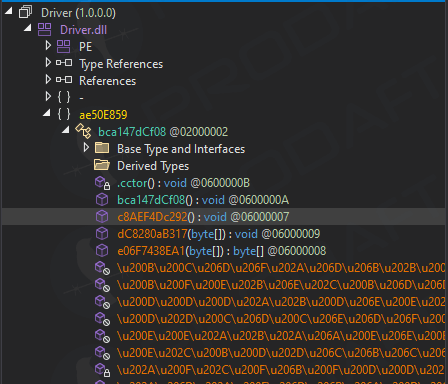Select member starting \u200D\u200D\u200D\u202A
448x384 pixels.
pyautogui.click(x=281, y=302)
